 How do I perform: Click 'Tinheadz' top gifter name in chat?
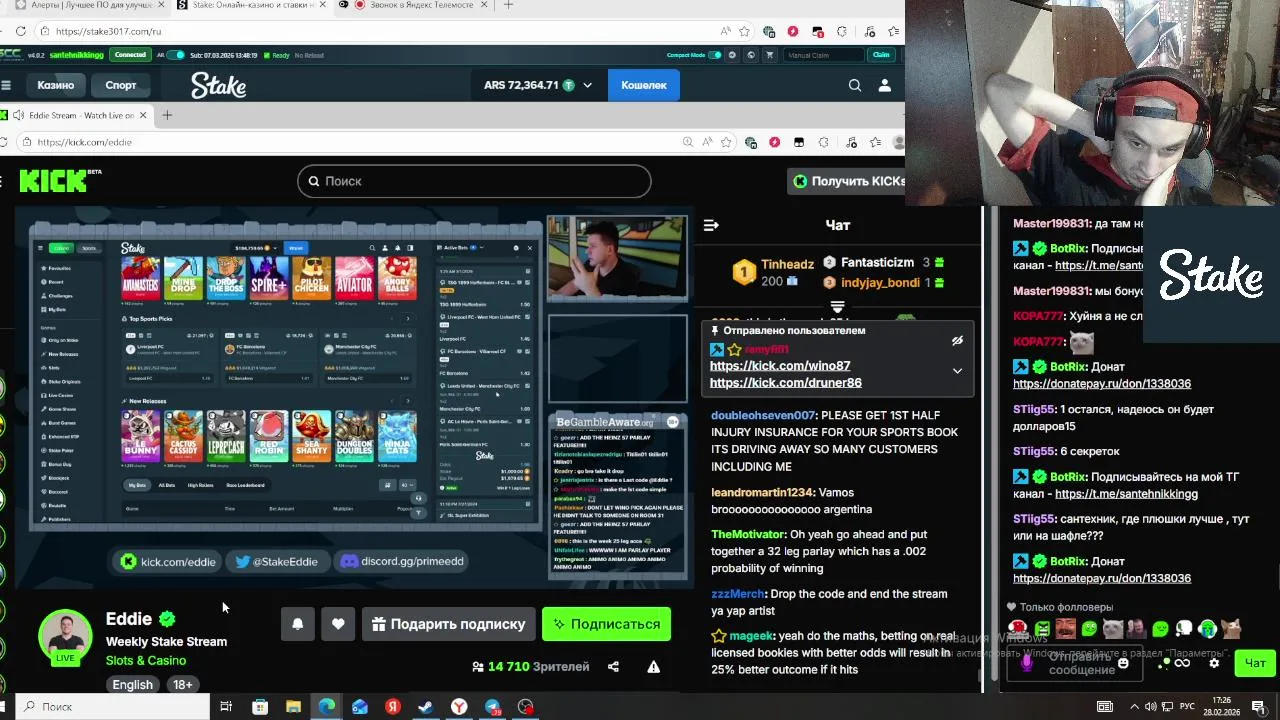(787, 264)
